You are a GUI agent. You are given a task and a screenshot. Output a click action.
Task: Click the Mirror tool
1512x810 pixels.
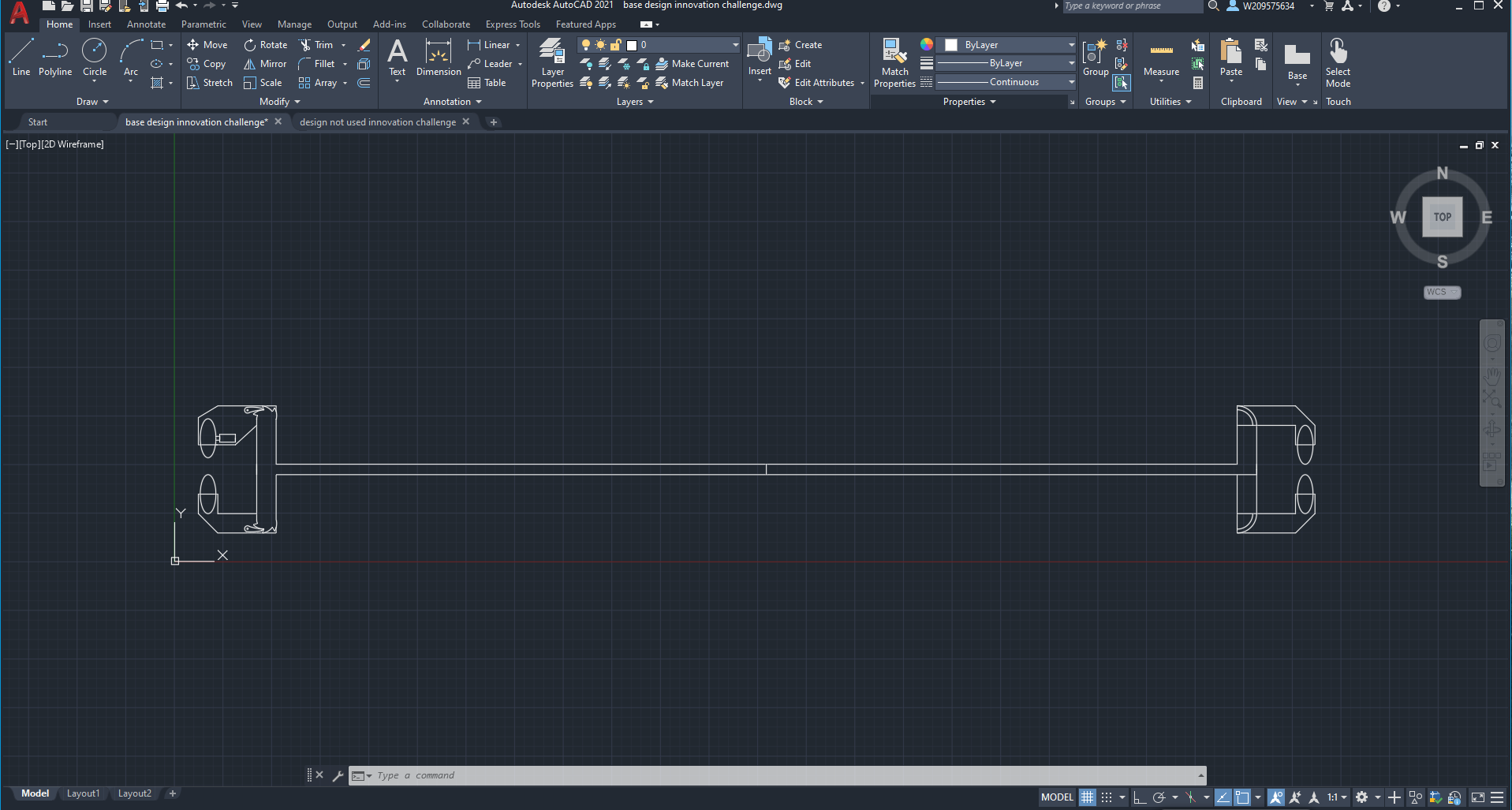pyautogui.click(x=265, y=64)
